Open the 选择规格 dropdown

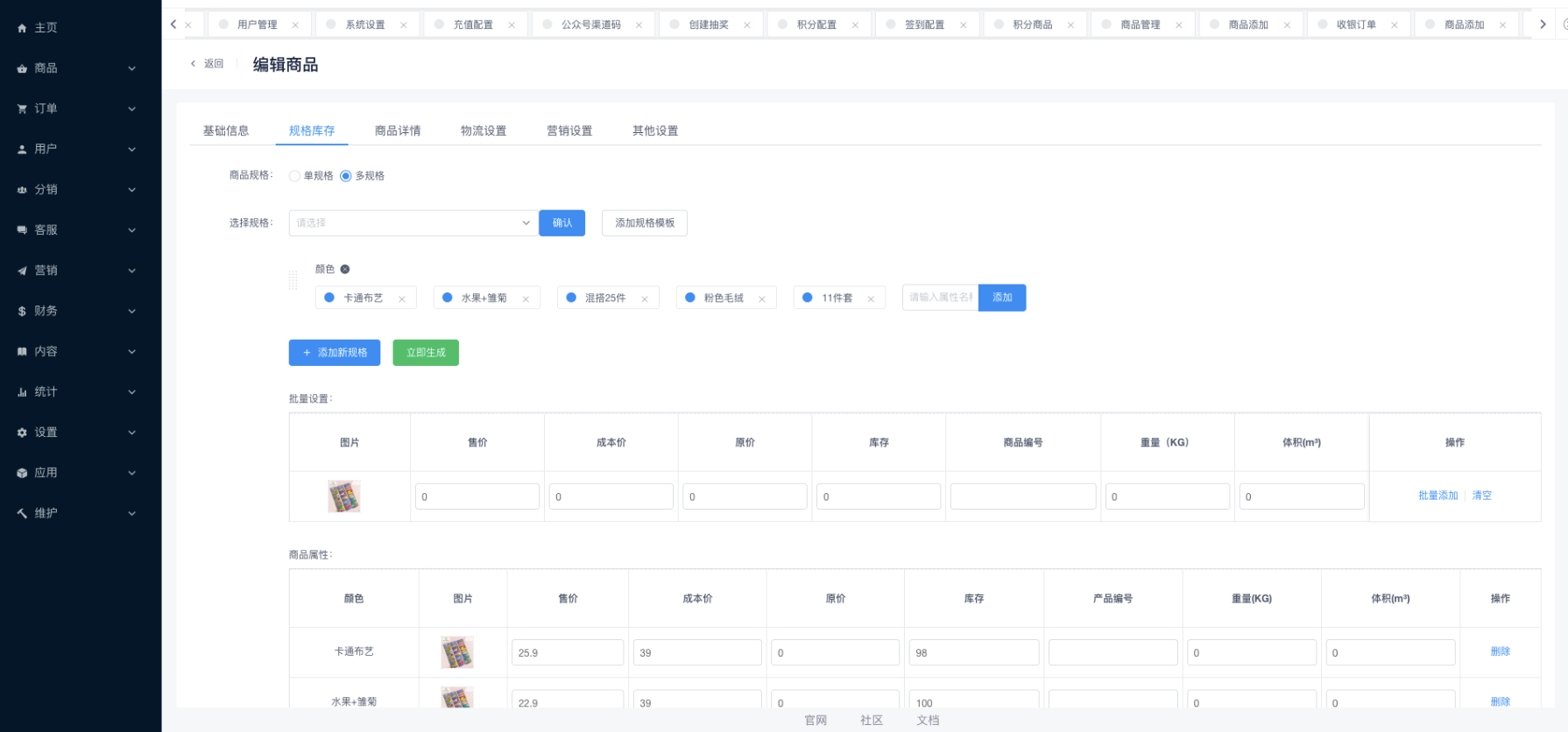412,223
